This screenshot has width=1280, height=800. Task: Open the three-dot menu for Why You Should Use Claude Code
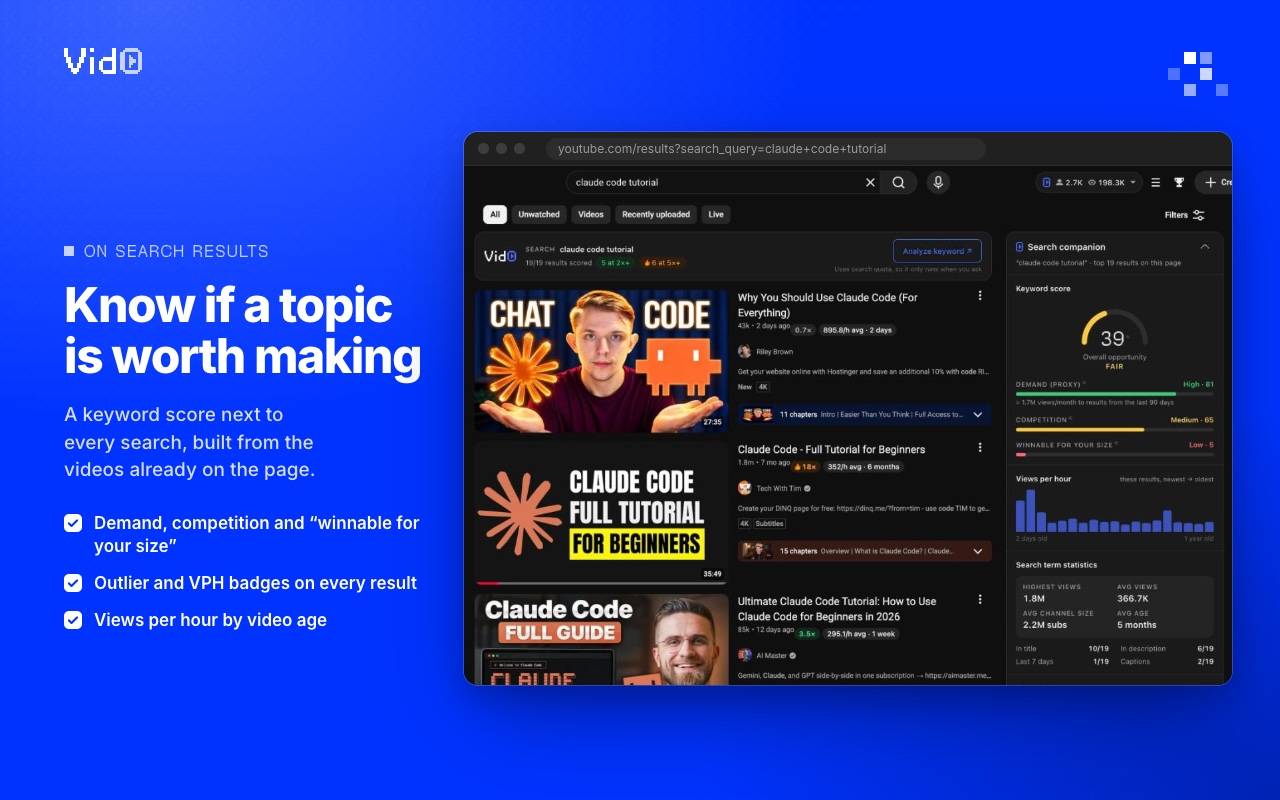coord(980,296)
